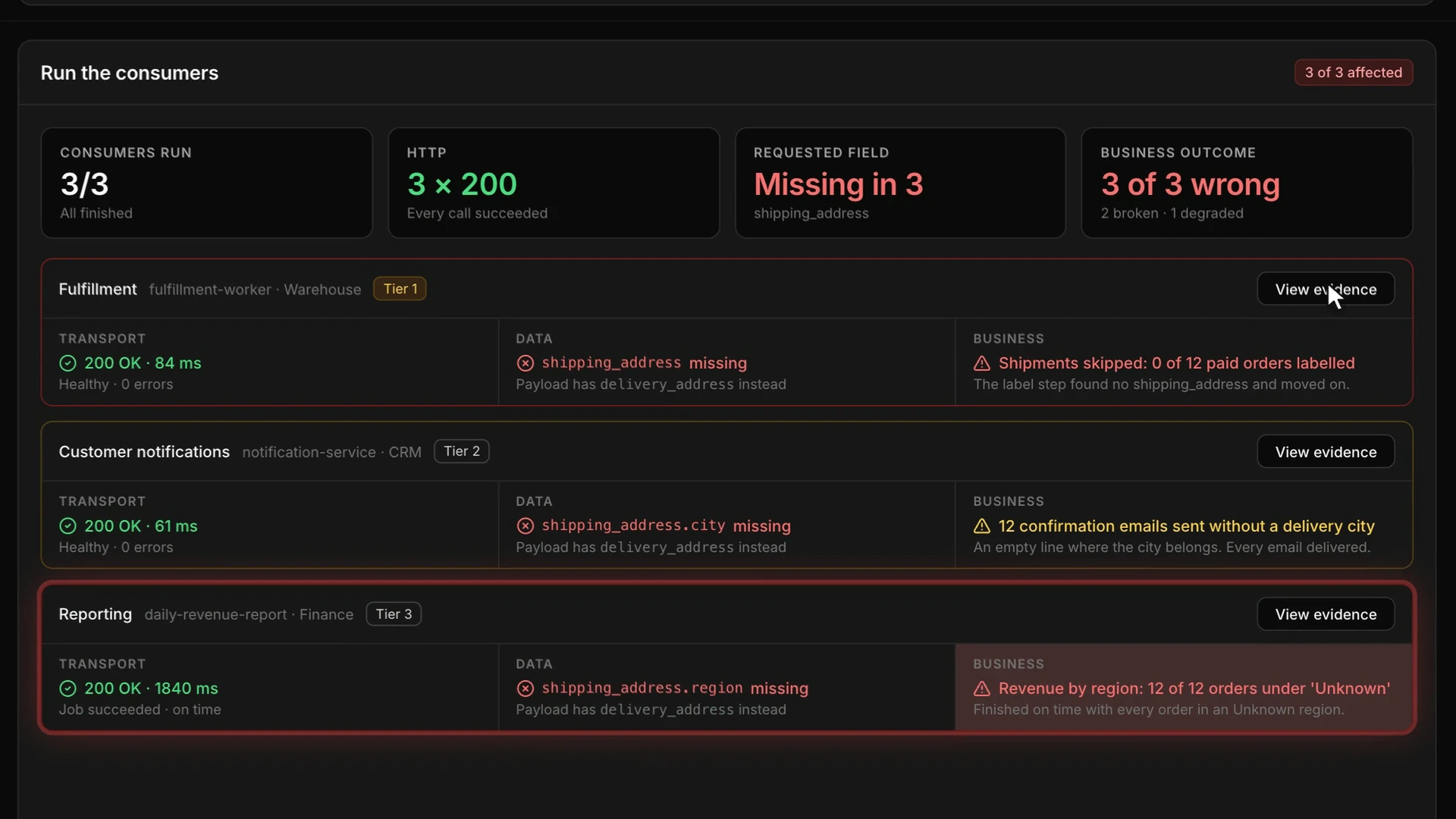Select the '3 of 3 wrong' business outcome card
Screen dimensions: 1456x819
1247,183
